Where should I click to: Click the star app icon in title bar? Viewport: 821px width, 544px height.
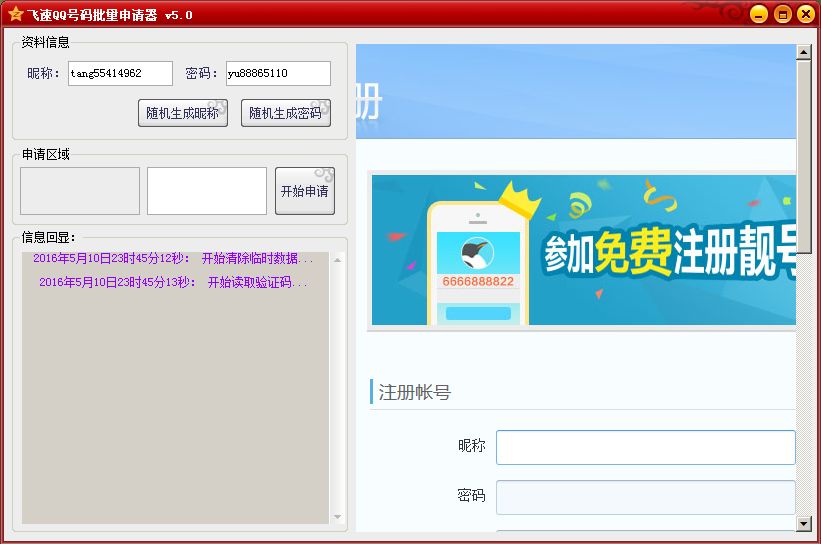(x=16, y=14)
